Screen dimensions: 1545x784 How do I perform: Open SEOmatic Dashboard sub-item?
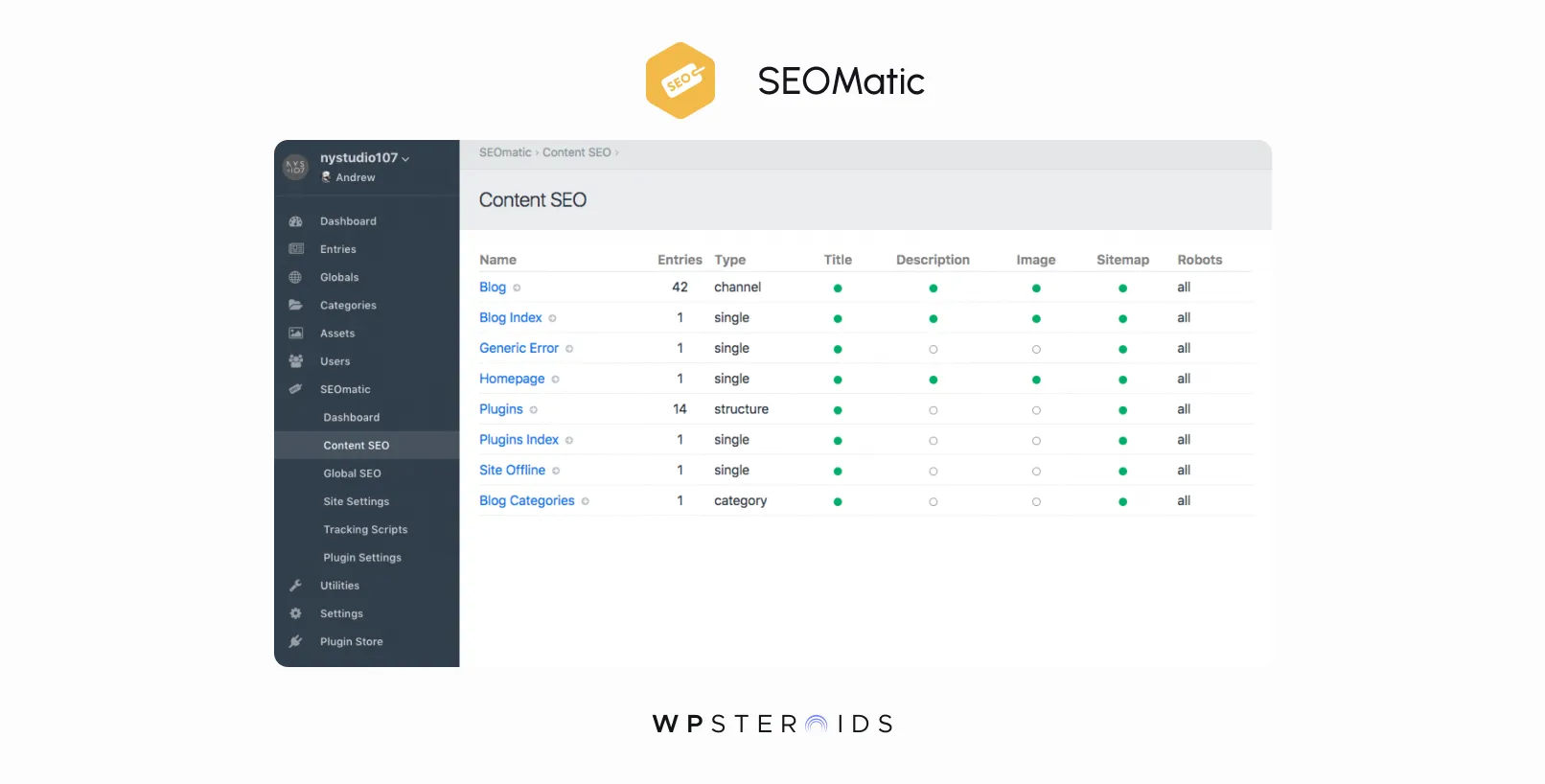click(352, 417)
